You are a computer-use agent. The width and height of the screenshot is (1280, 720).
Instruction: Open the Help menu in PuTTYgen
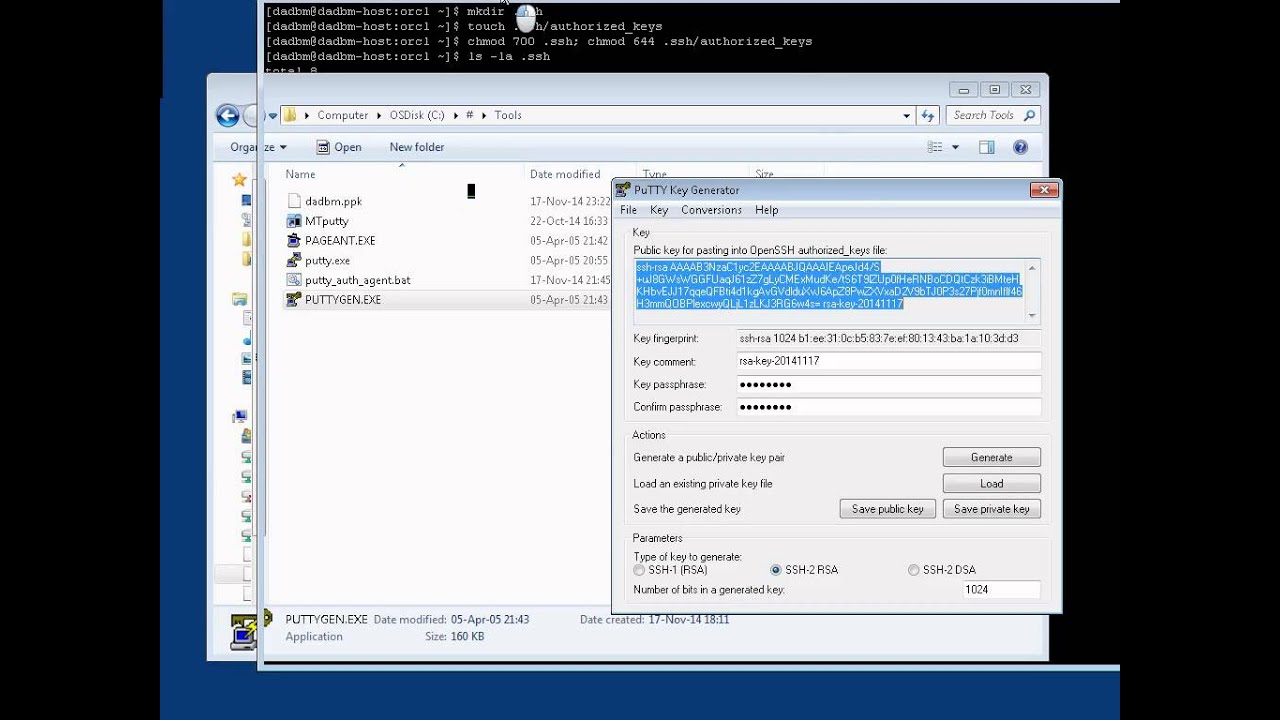click(766, 210)
